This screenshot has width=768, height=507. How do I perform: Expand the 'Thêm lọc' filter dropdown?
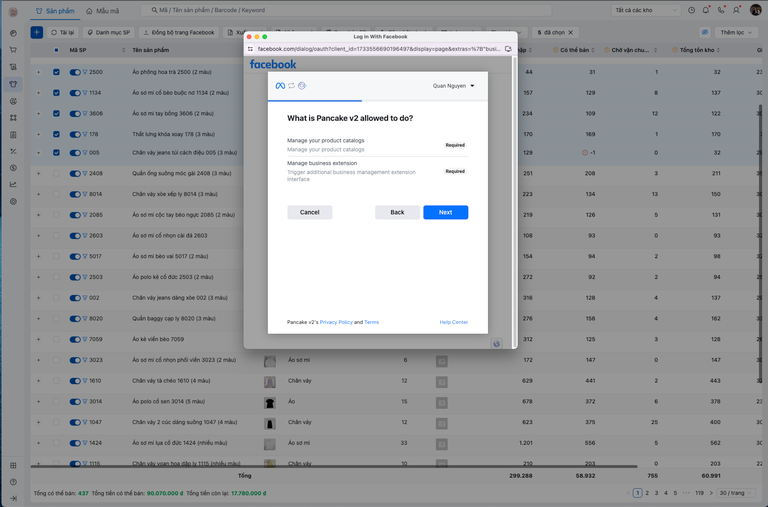coord(738,32)
